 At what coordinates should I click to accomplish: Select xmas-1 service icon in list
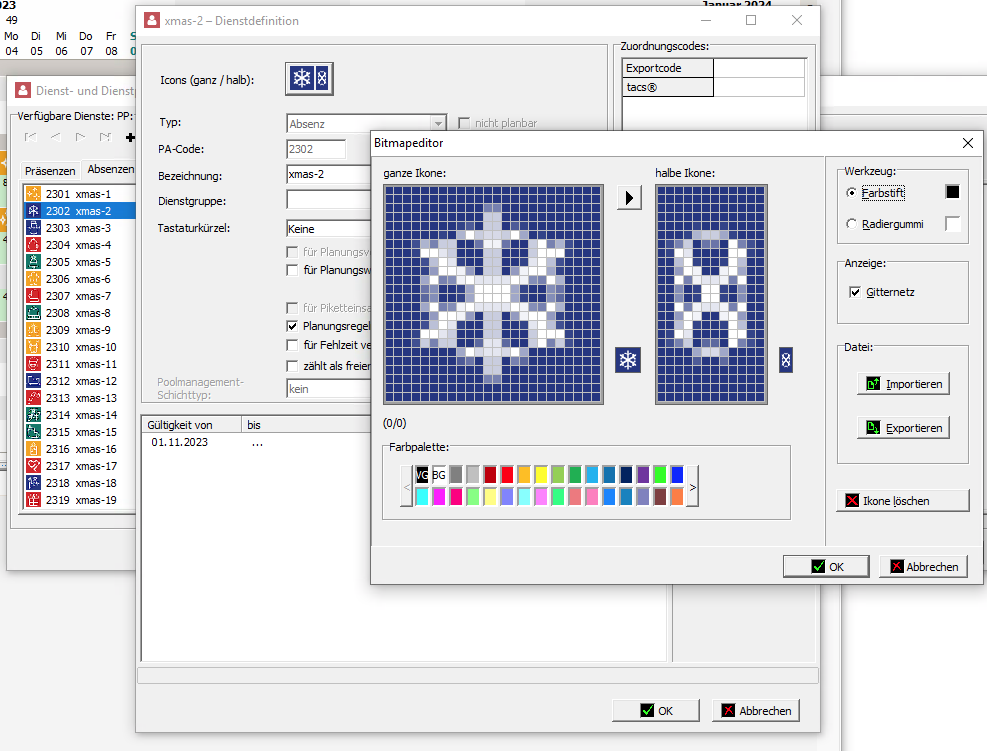coord(33,194)
